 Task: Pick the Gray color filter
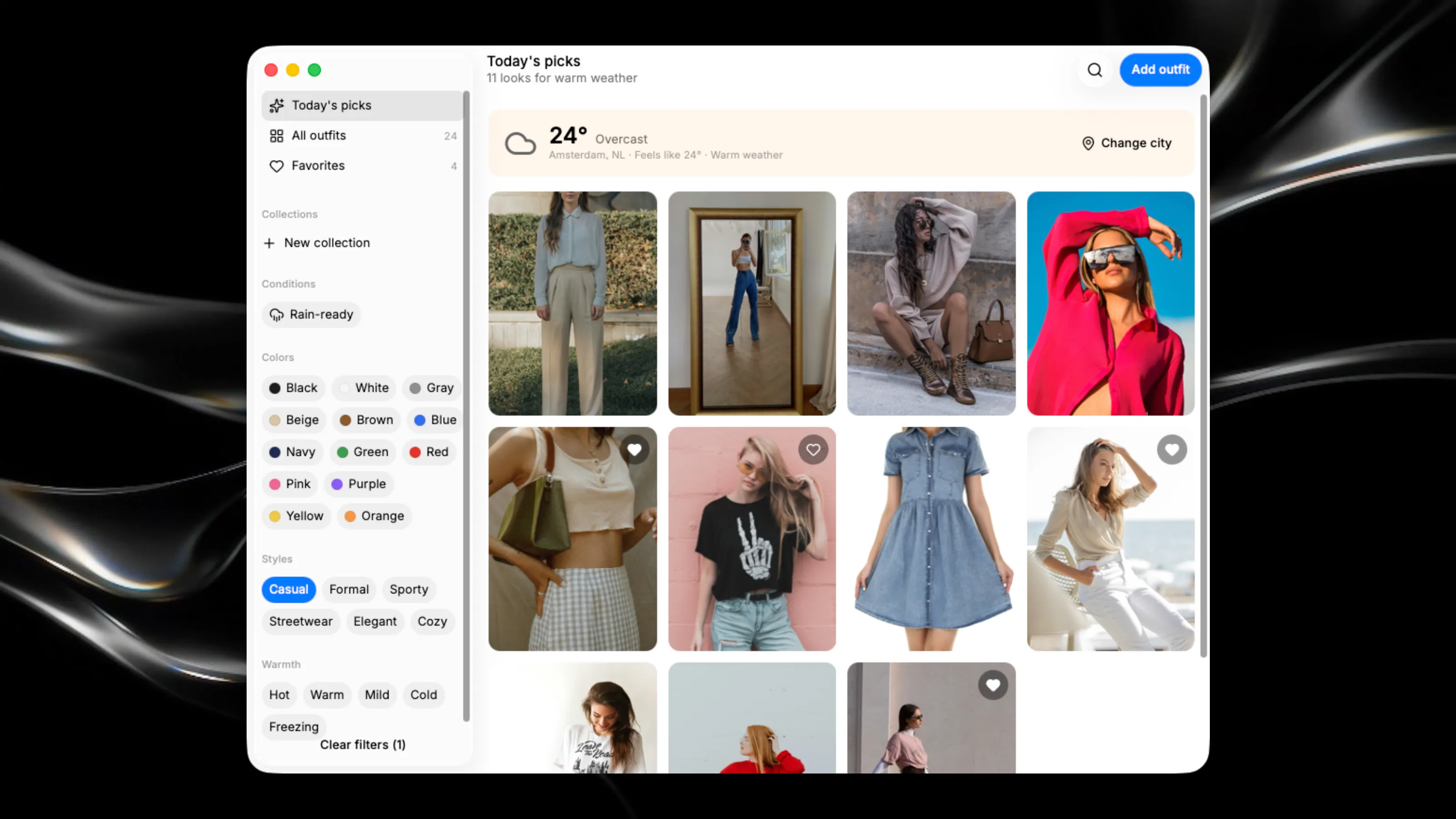click(x=432, y=388)
